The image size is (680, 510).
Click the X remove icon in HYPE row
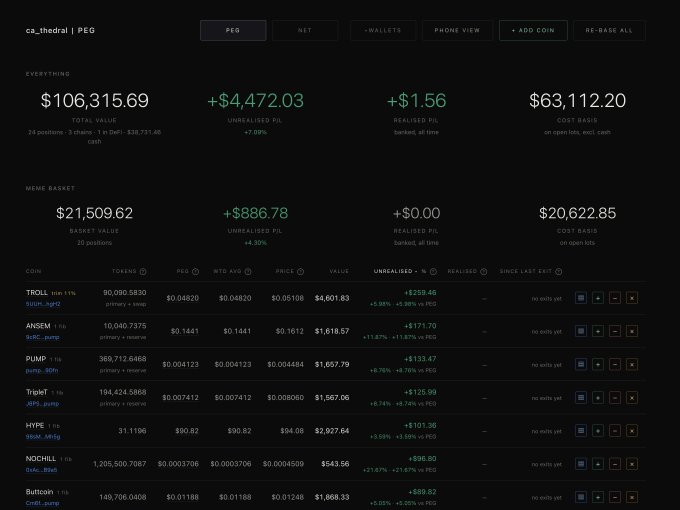pyautogui.click(x=632, y=431)
